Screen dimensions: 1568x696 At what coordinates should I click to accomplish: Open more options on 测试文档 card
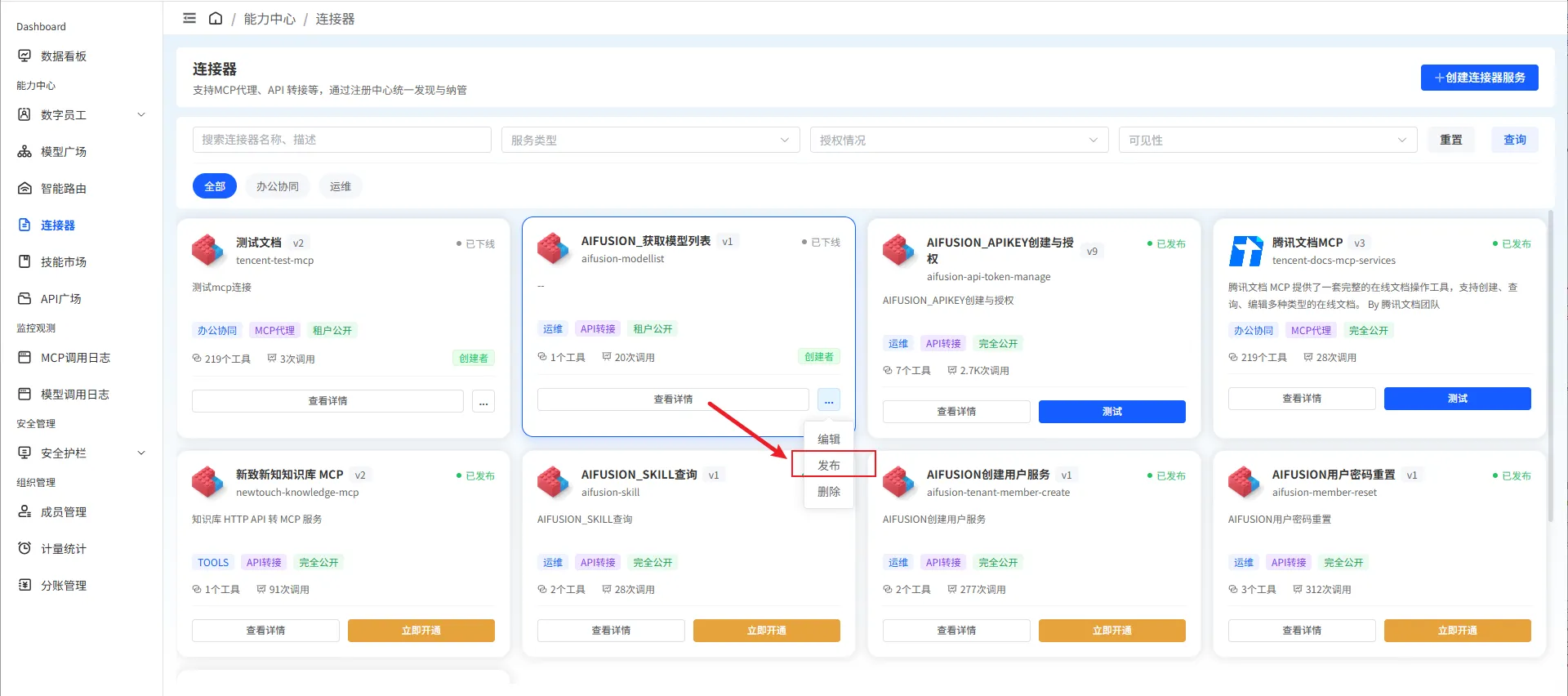[x=483, y=401]
